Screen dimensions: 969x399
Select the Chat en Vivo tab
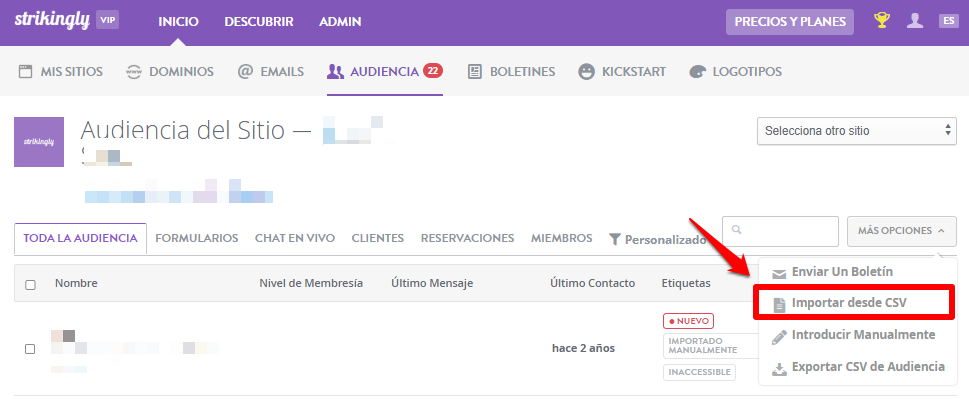point(295,238)
